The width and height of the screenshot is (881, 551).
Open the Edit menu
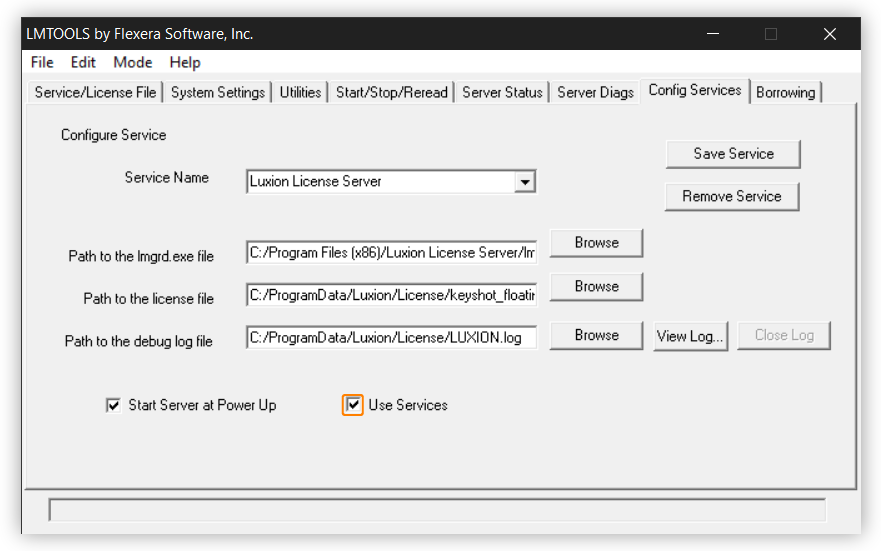point(83,62)
